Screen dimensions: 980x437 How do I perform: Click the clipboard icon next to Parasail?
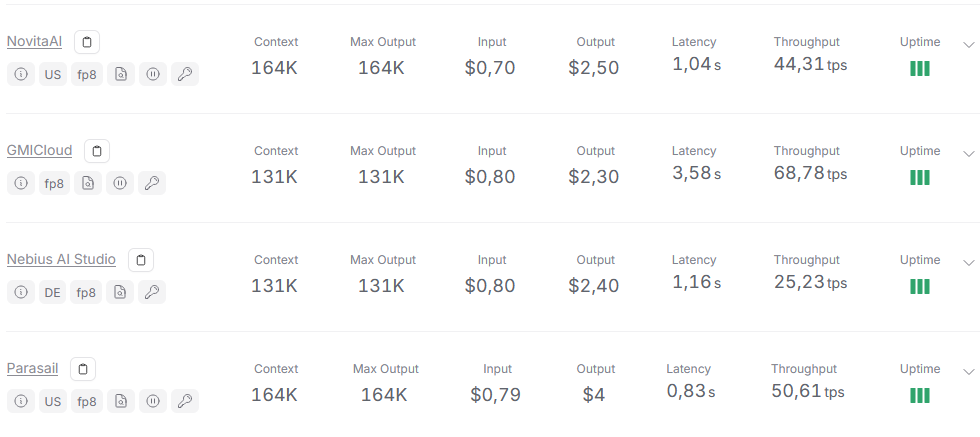click(82, 369)
